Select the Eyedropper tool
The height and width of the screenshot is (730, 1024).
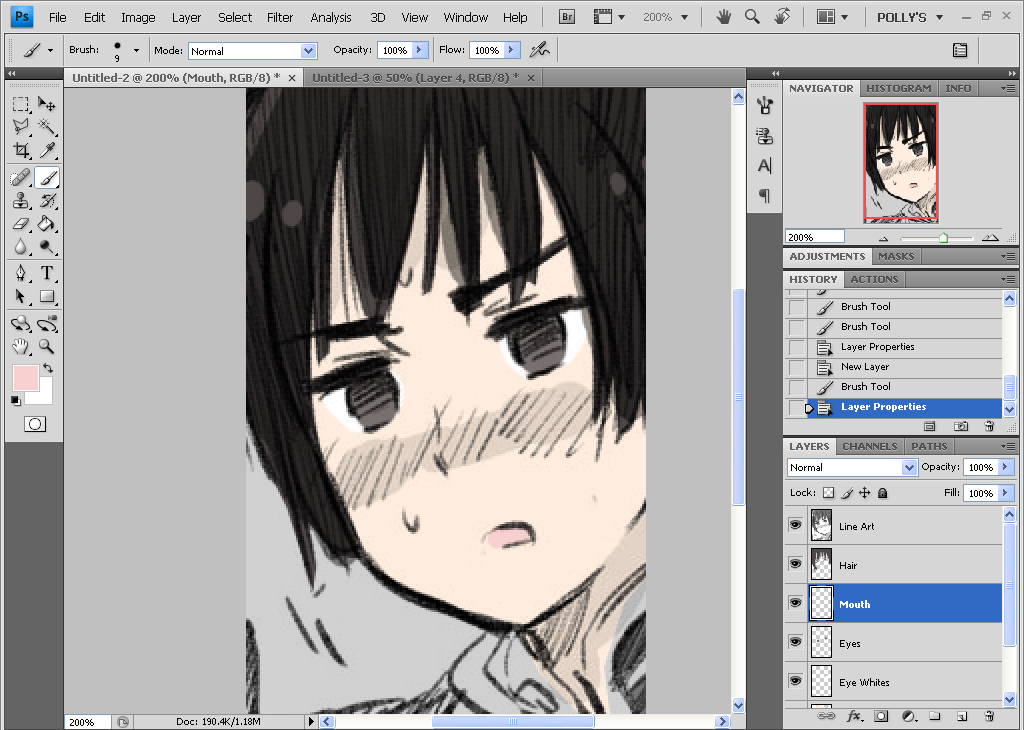click(46, 150)
